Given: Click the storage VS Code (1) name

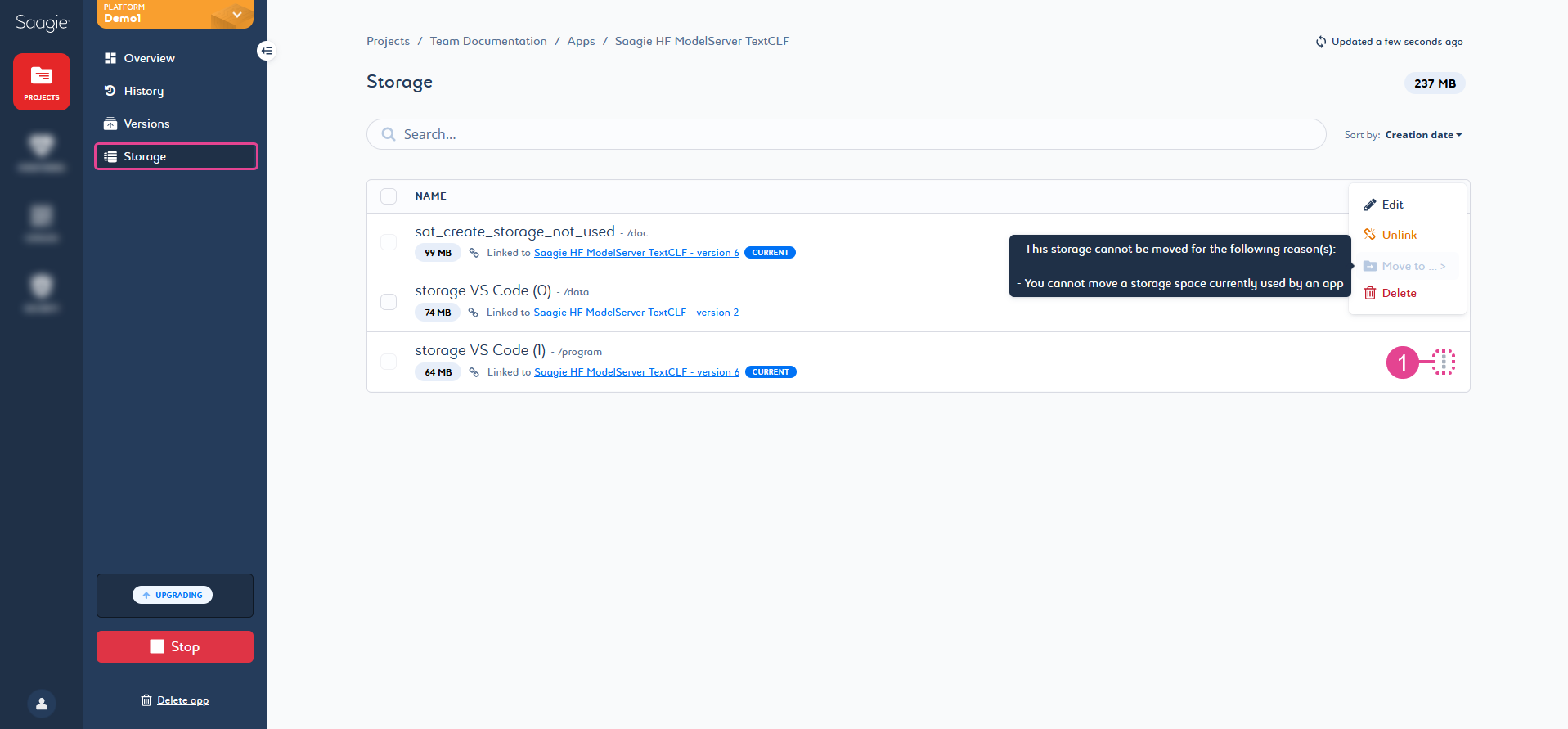Looking at the screenshot, I should click(480, 350).
